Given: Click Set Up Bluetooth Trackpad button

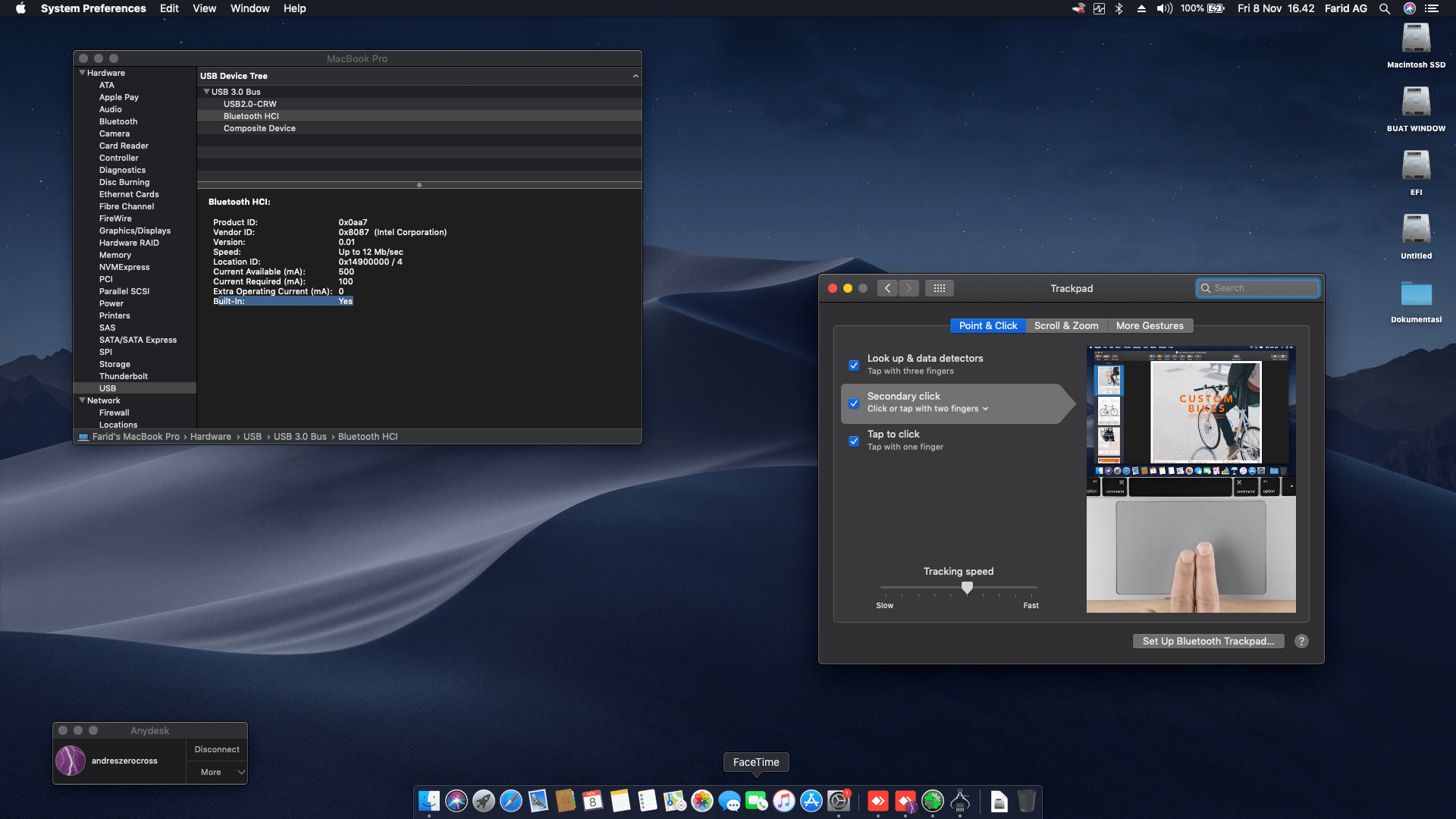Looking at the screenshot, I should (x=1207, y=641).
